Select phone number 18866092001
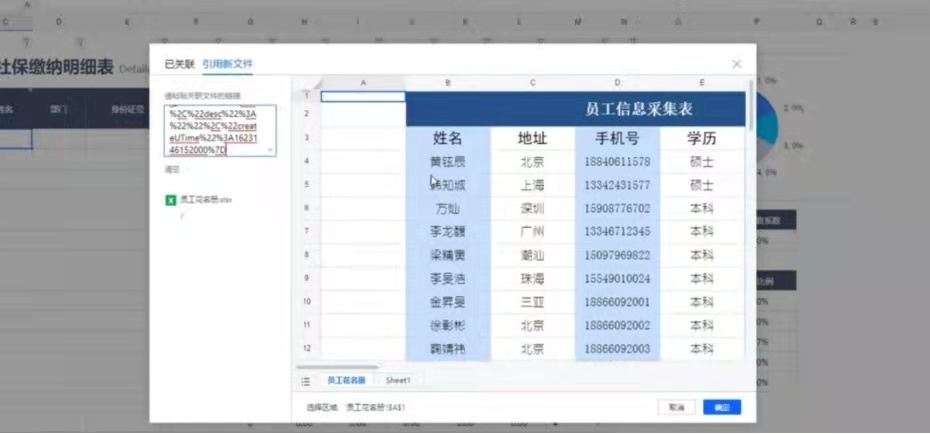The image size is (930, 434). tap(617, 302)
